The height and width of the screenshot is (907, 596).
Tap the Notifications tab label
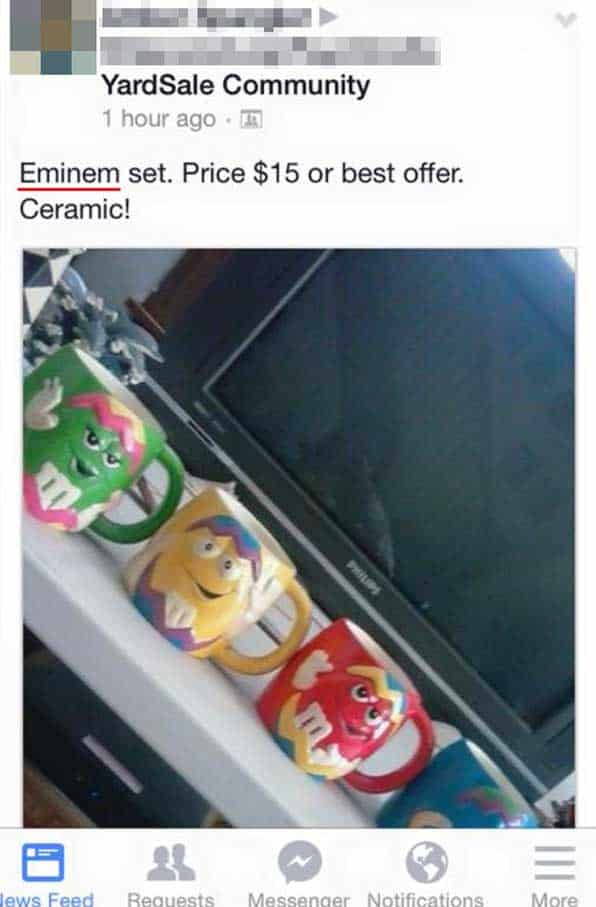(425, 899)
